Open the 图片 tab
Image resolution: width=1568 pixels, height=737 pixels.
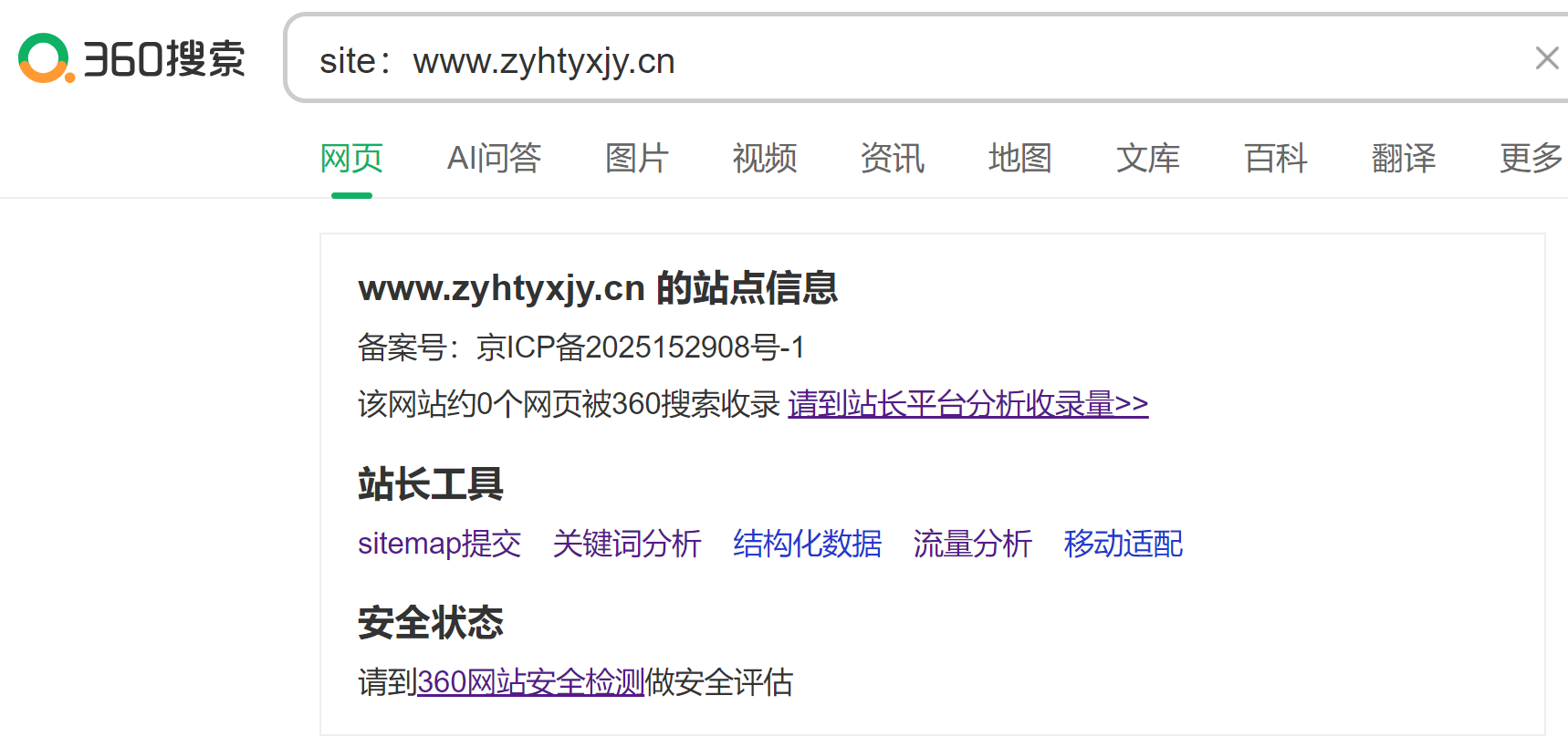click(x=637, y=159)
